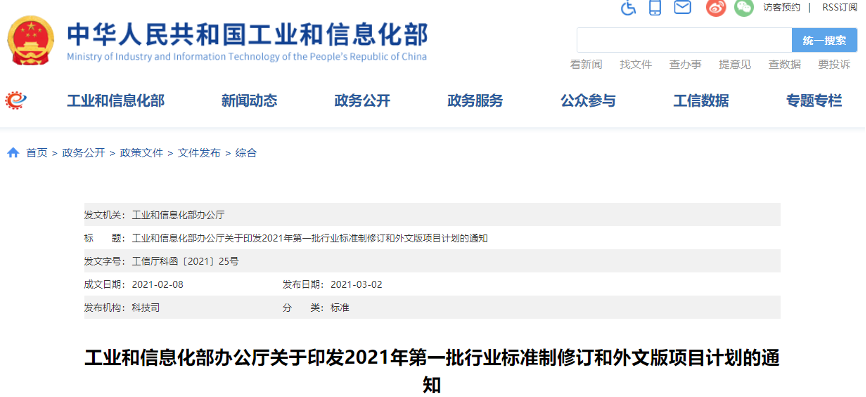Screen dimensions: 866x397
Task: Select 要投诉 search shortcut
Action: [834, 65]
